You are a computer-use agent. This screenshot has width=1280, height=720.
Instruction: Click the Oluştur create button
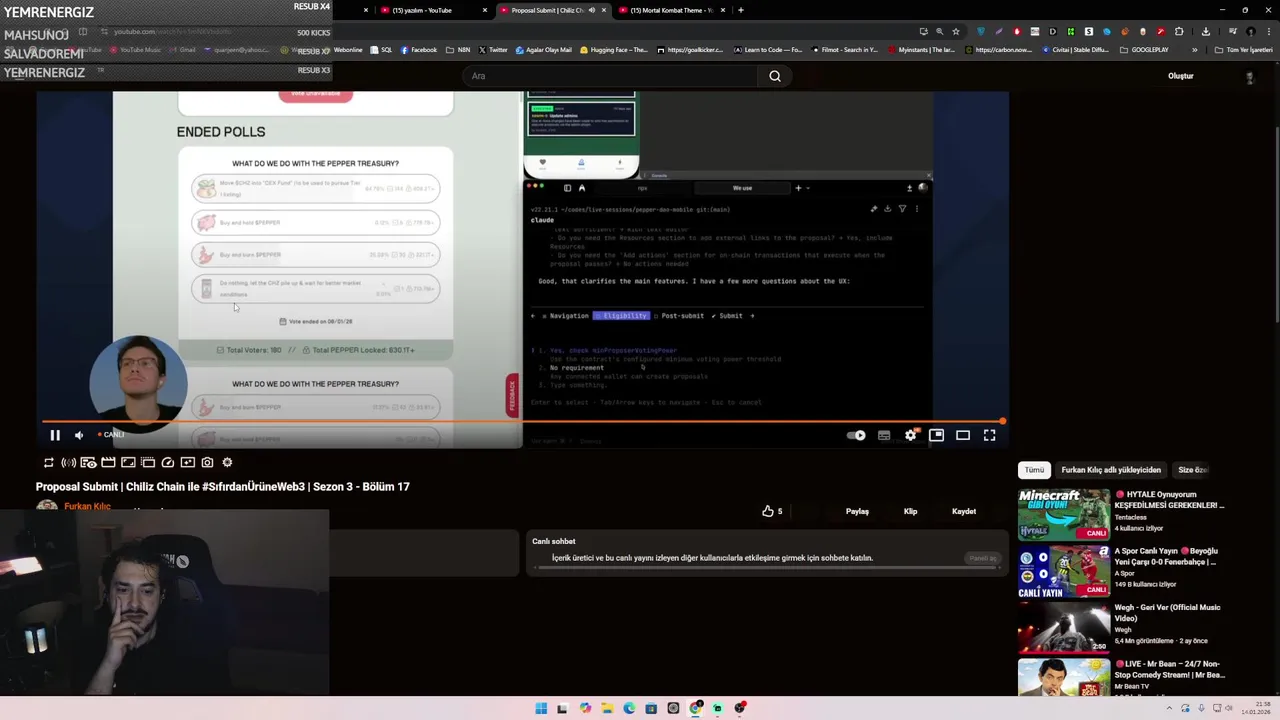click(x=1181, y=76)
